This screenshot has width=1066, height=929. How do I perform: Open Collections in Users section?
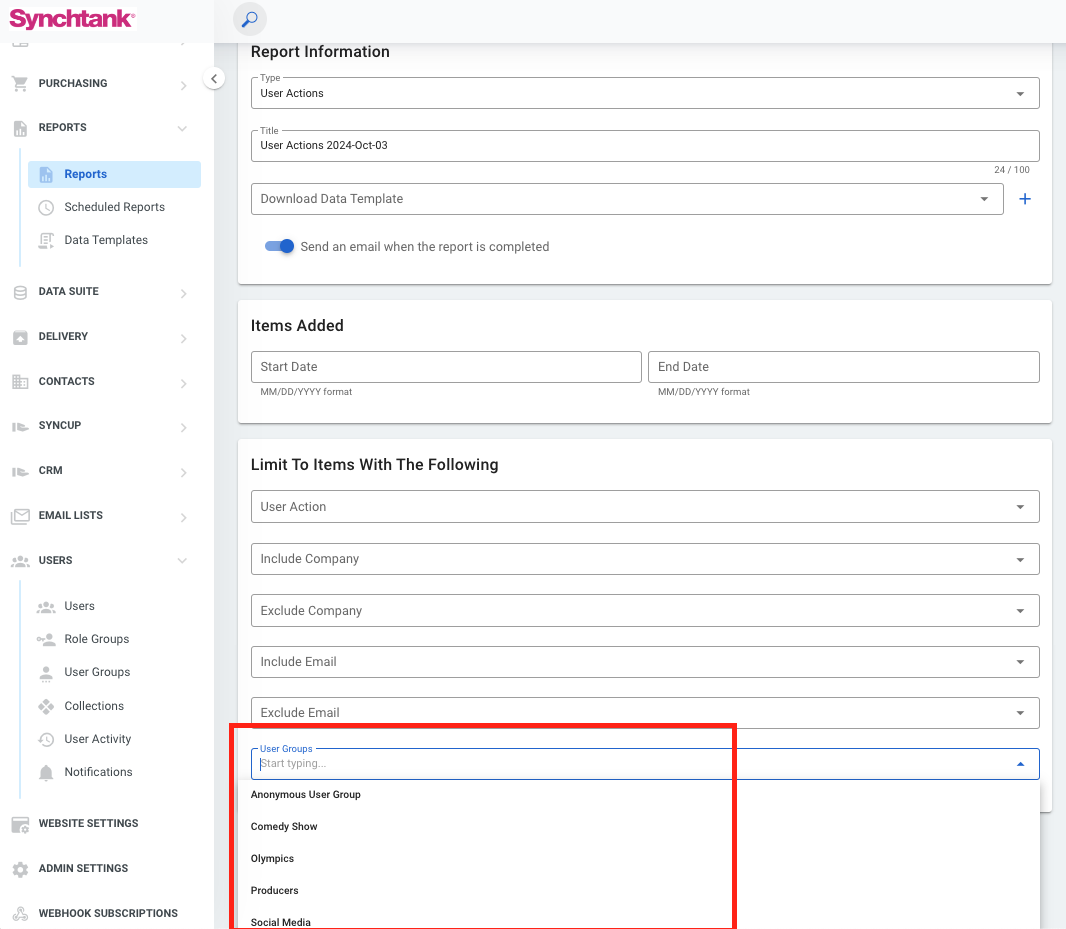(x=94, y=706)
